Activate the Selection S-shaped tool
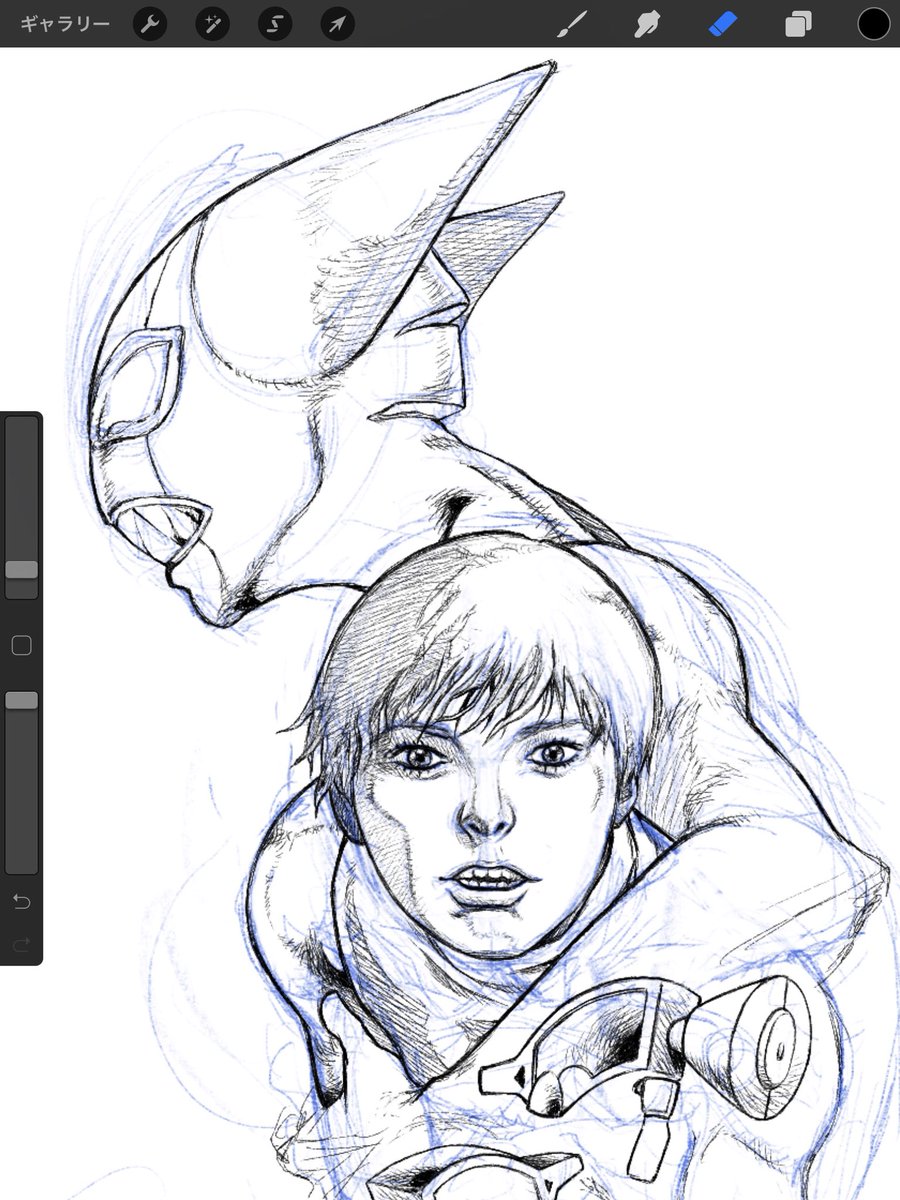Viewport: 900px width, 1200px height. (275, 24)
